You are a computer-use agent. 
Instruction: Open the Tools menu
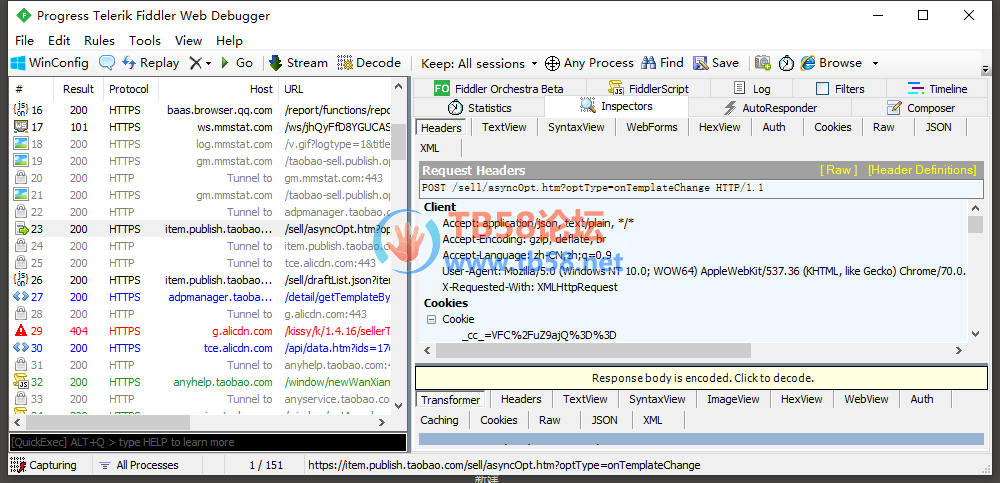click(145, 41)
